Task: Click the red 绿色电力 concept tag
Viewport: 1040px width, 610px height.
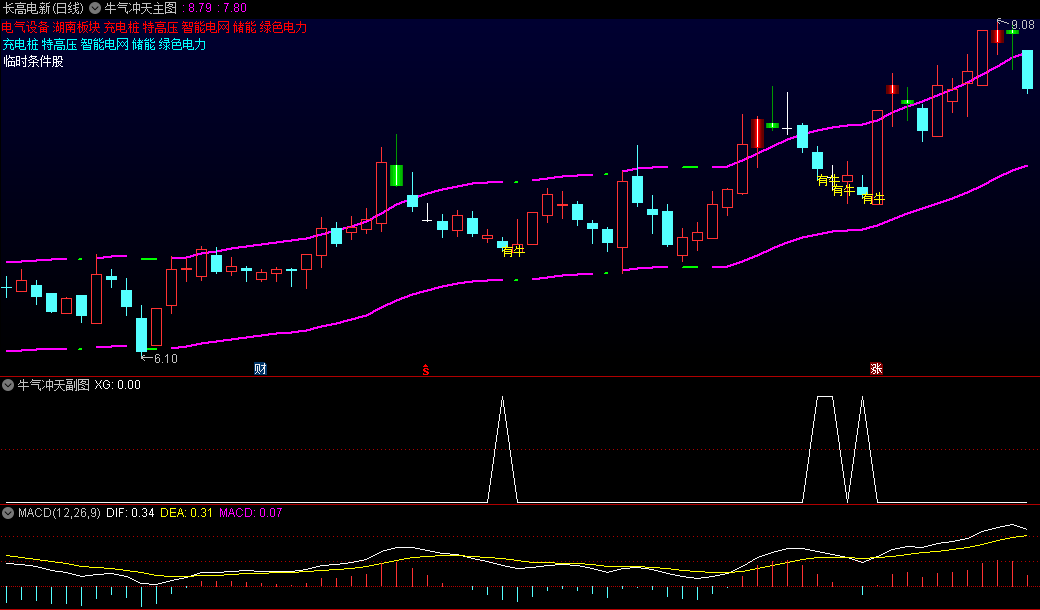Action: 283,28
